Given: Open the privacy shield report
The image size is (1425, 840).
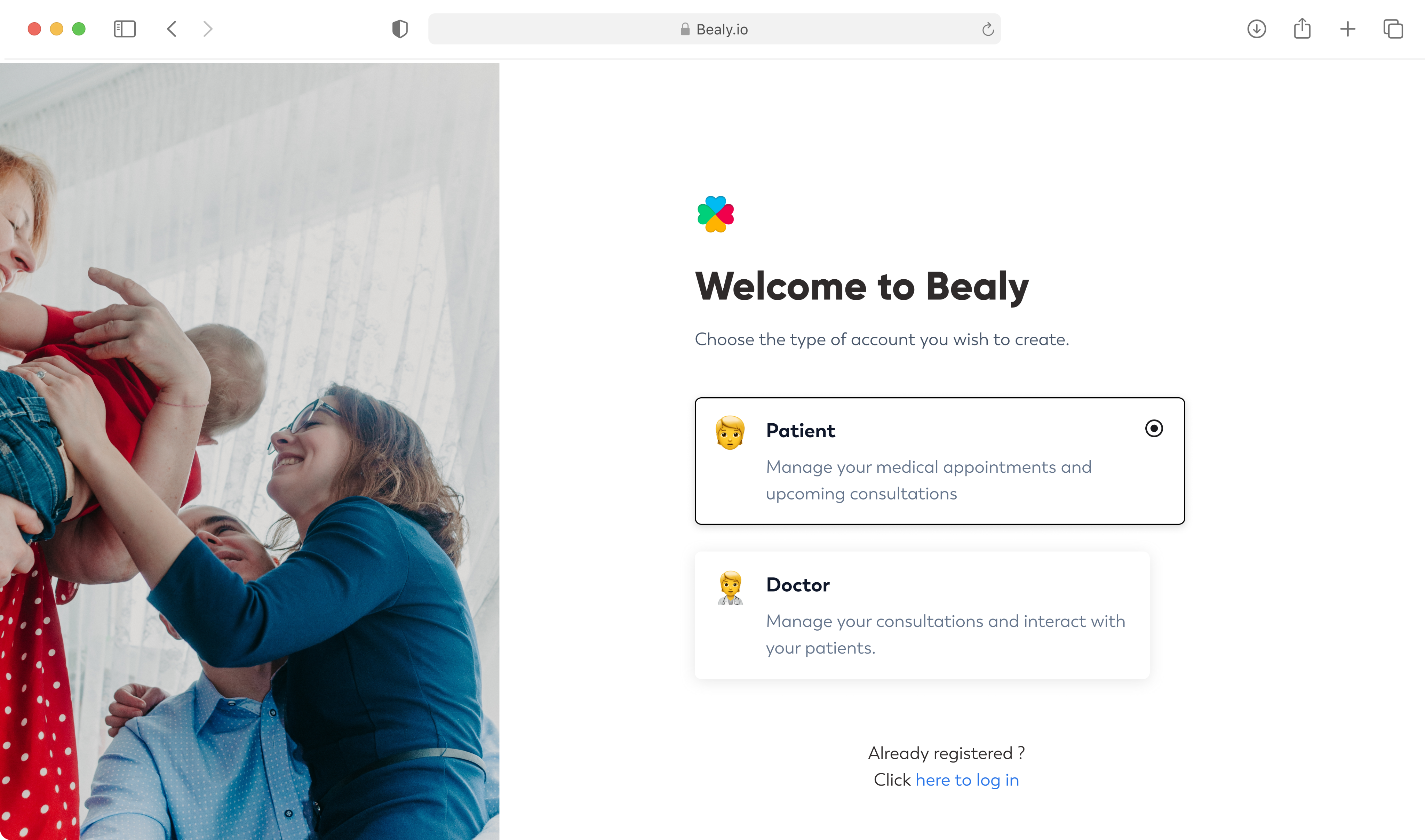Looking at the screenshot, I should pos(400,29).
